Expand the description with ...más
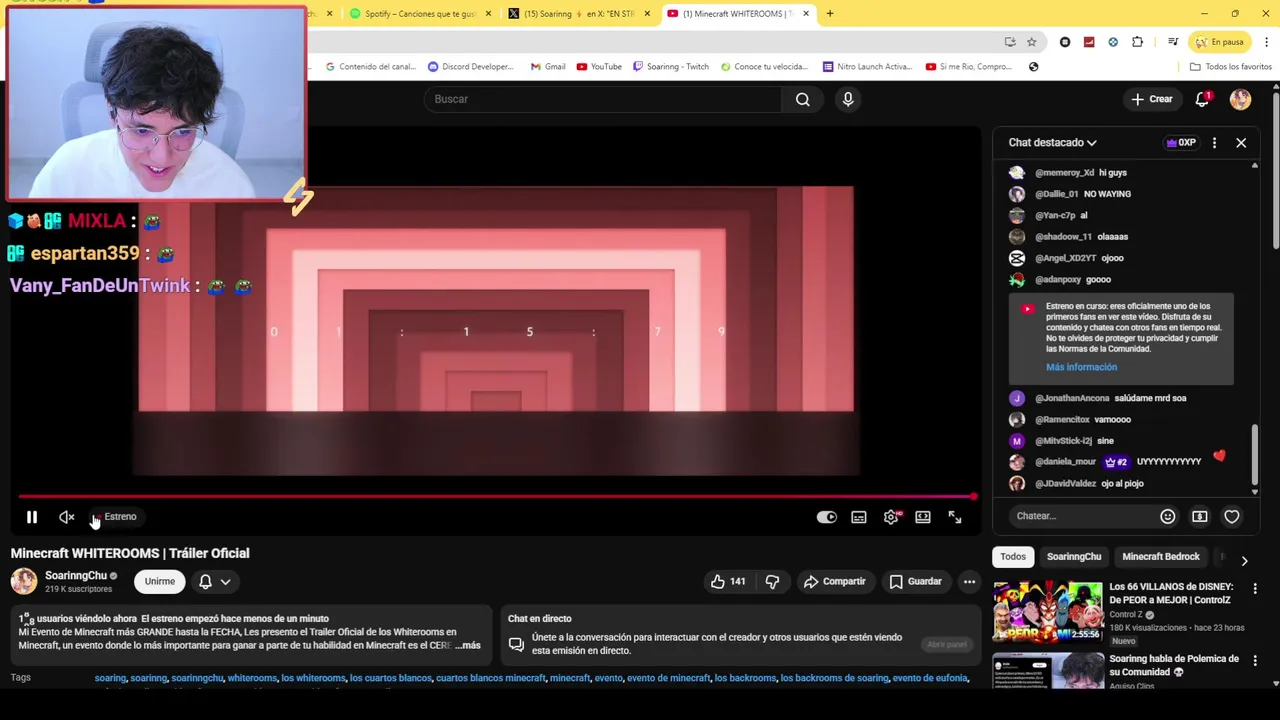1280x720 pixels. [x=469, y=646]
